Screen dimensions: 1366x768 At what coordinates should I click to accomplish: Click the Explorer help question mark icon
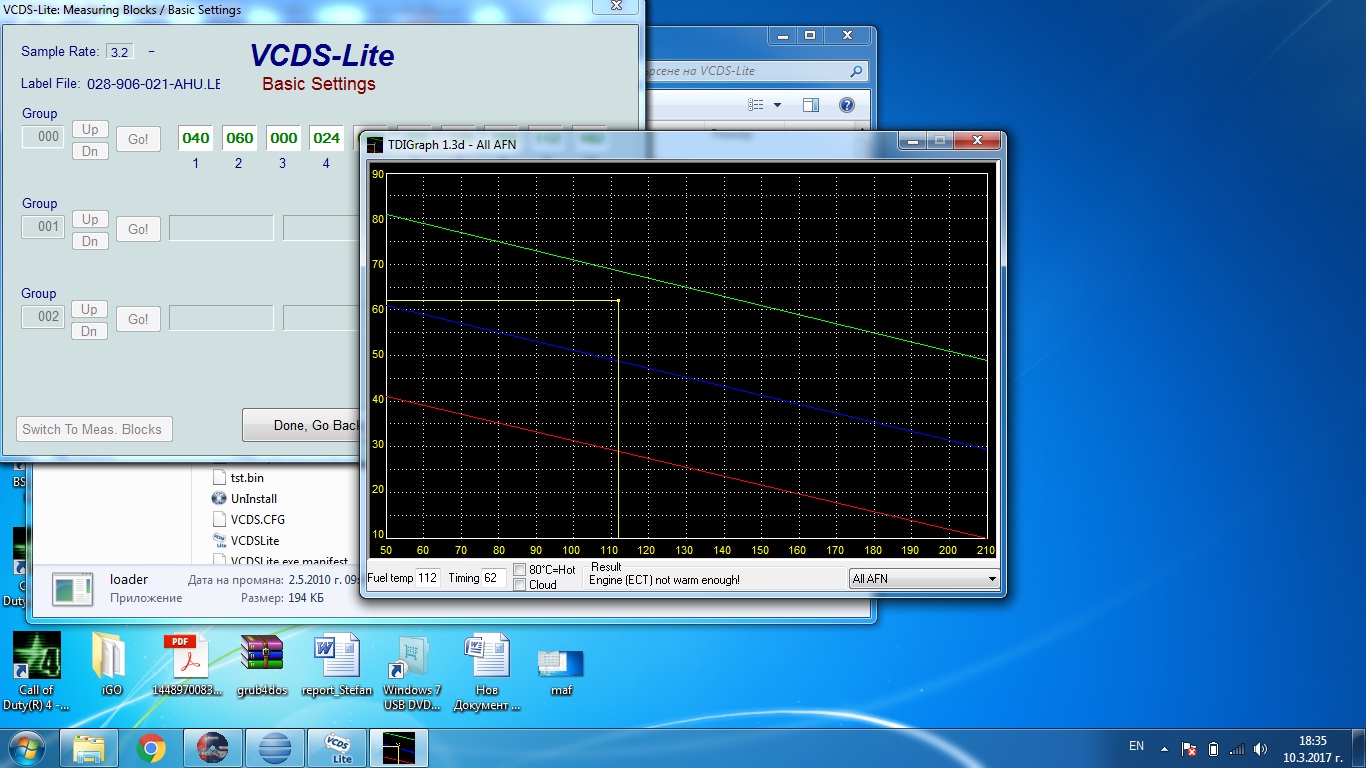click(846, 105)
